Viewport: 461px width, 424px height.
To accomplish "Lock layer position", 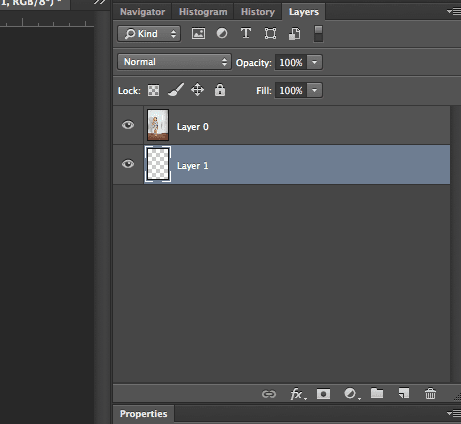I will pyautogui.click(x=197, y=90).
